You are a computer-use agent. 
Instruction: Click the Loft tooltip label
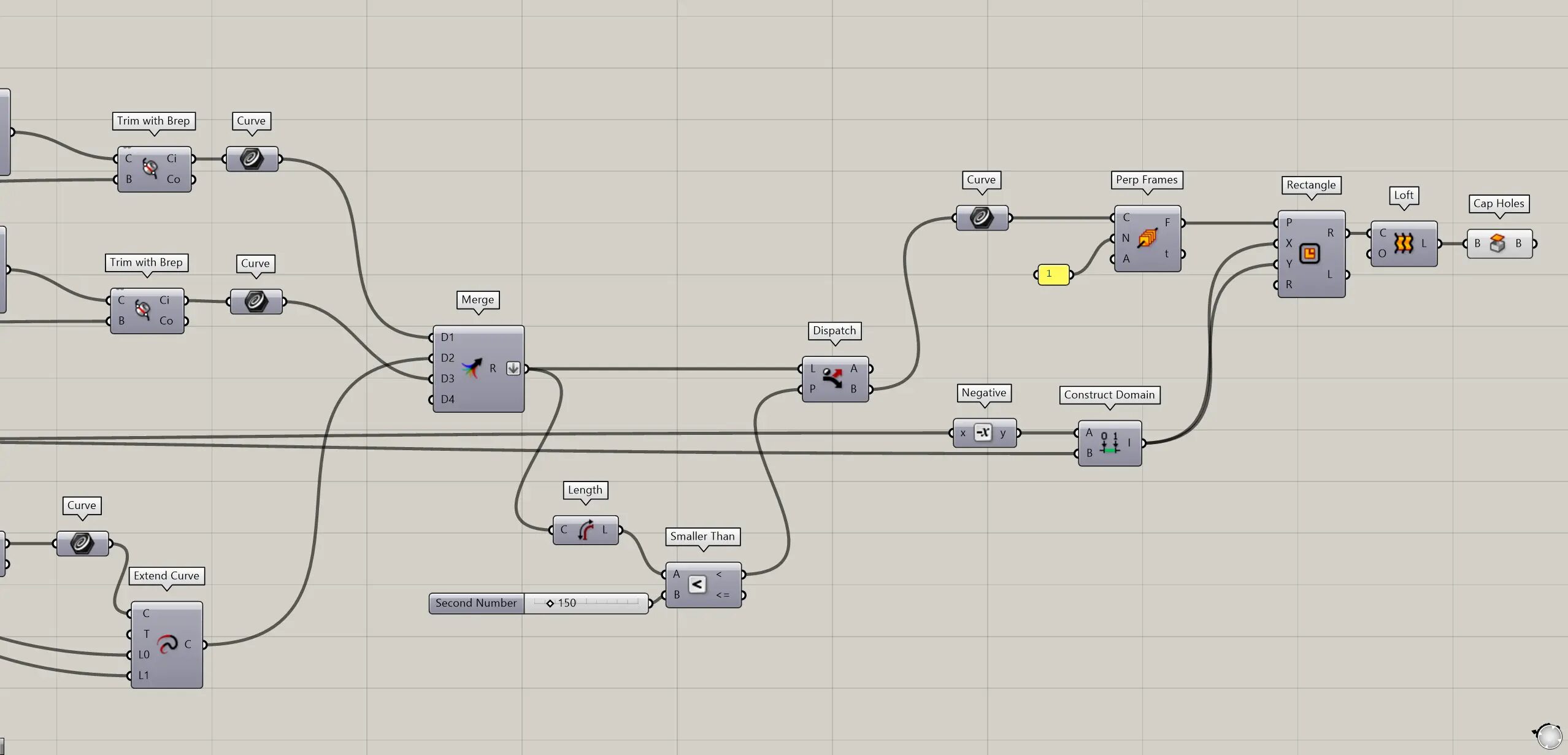pyautogui.click(x=1404, y=196)
